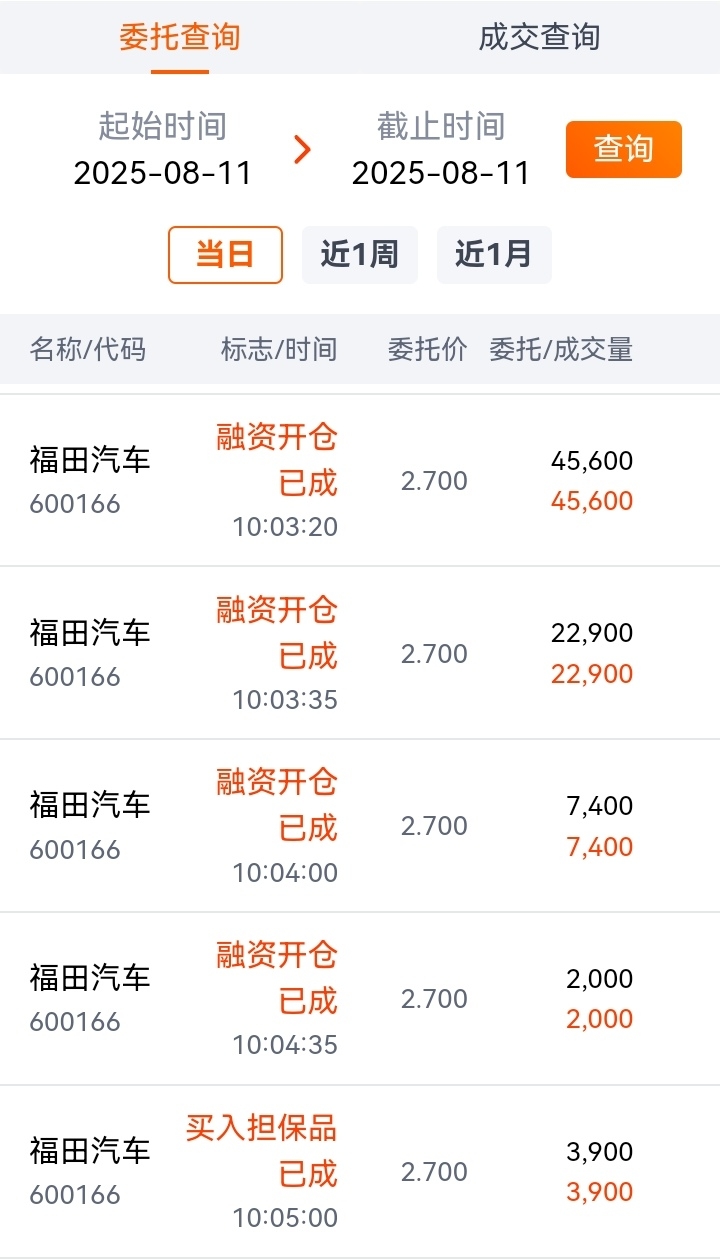Screen dimensions: 720x1260
Task: Select the 当日 range filter
Action: [225, 255]
